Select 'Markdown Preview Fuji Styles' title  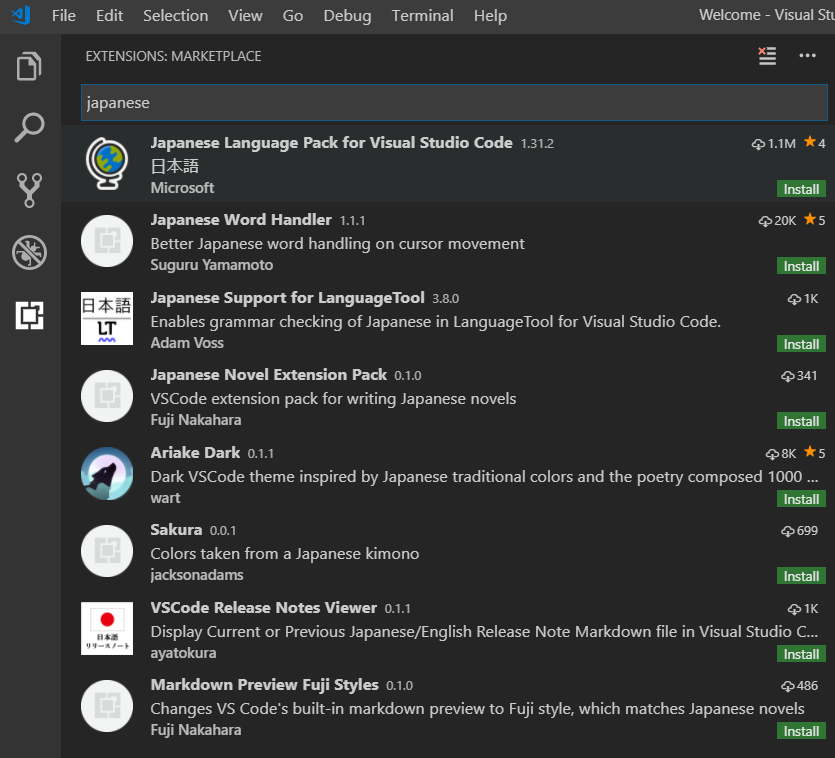point(265,684)
